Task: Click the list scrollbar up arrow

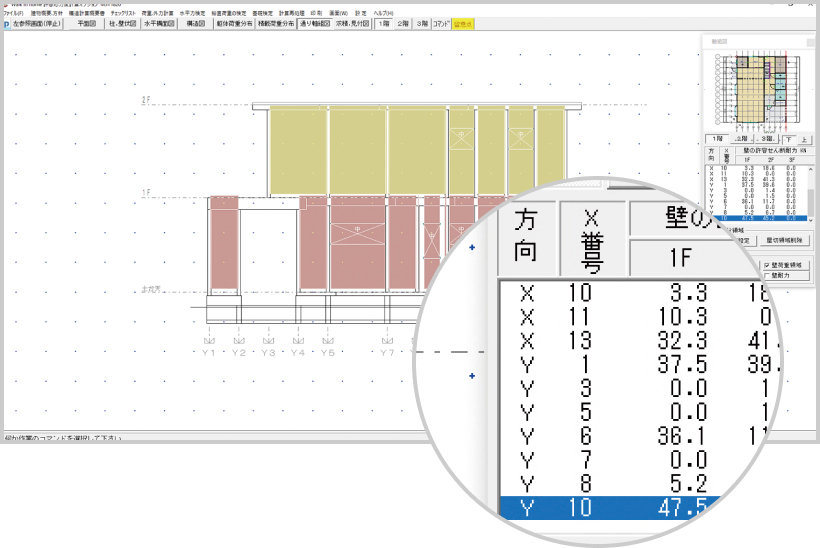Action: [x=811, y=169]
